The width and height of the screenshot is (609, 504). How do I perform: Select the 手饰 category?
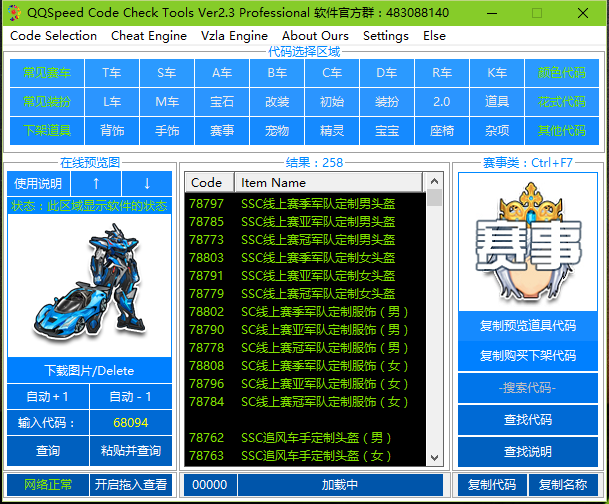(x=167, y=131)
